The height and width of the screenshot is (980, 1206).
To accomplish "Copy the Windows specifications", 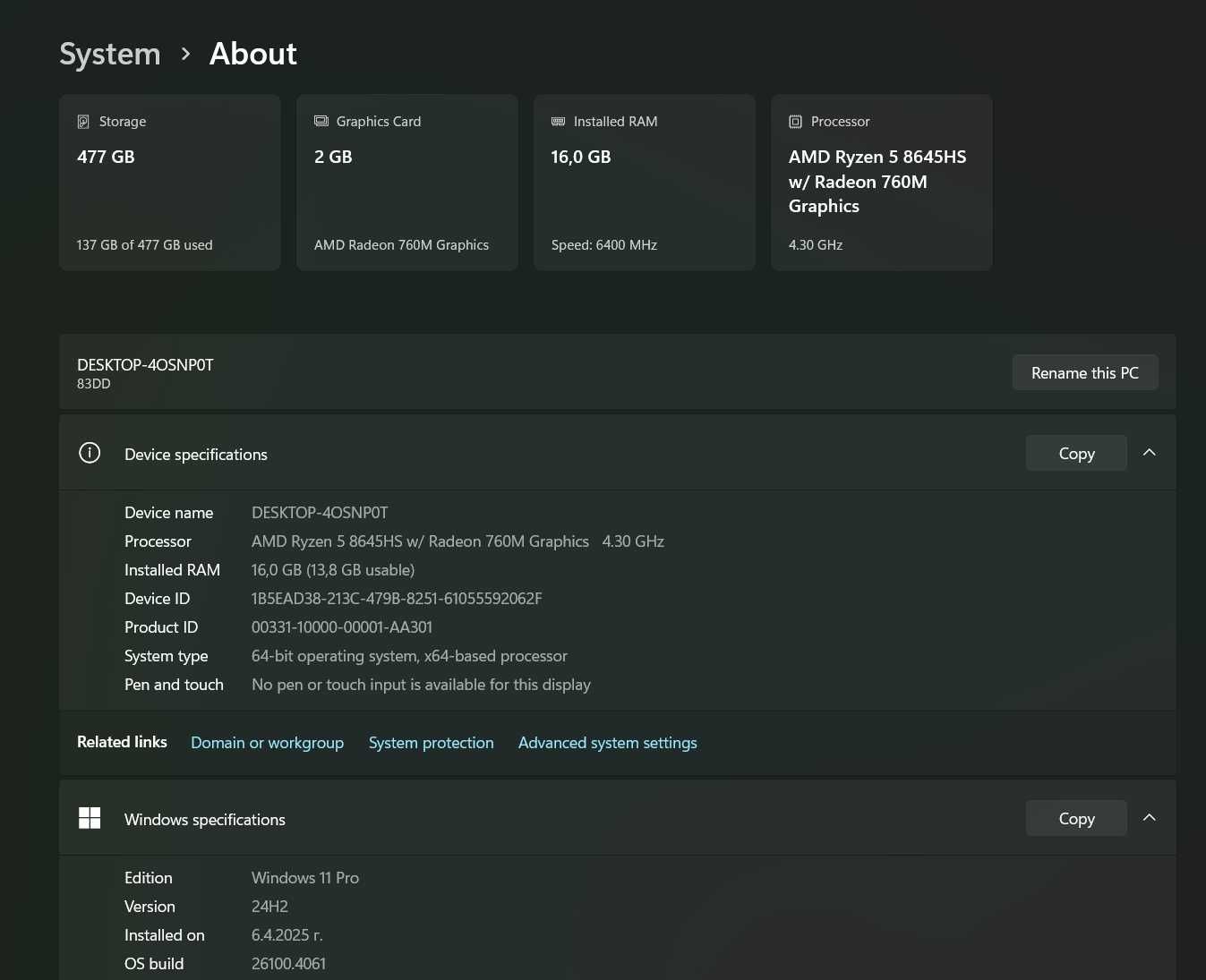I will click(1076, 818).
